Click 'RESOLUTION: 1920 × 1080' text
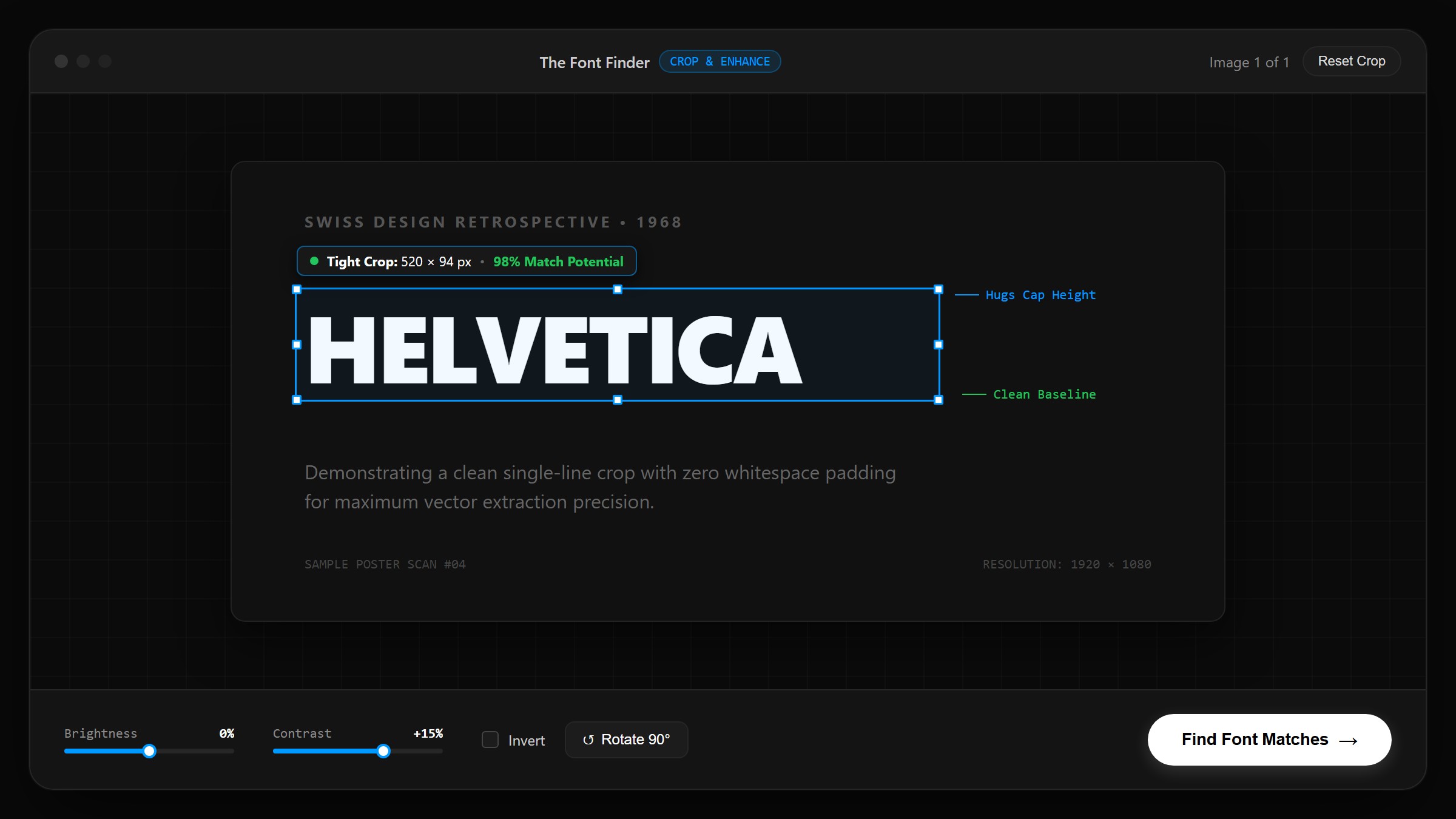 coord(1067,564)
